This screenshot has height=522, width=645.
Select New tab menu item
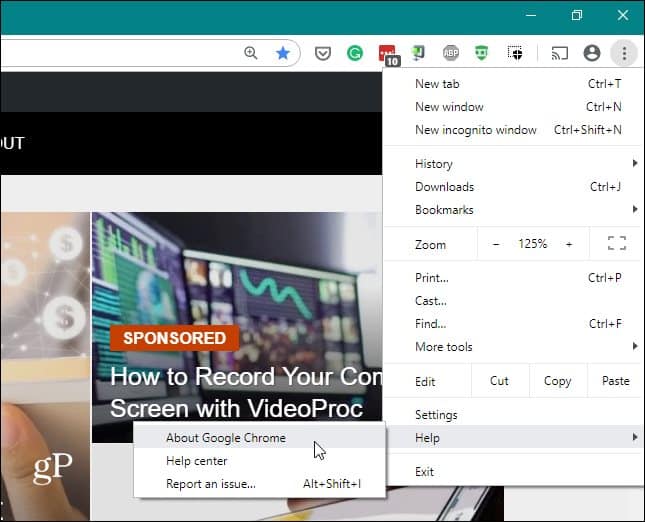click(514, 84)
